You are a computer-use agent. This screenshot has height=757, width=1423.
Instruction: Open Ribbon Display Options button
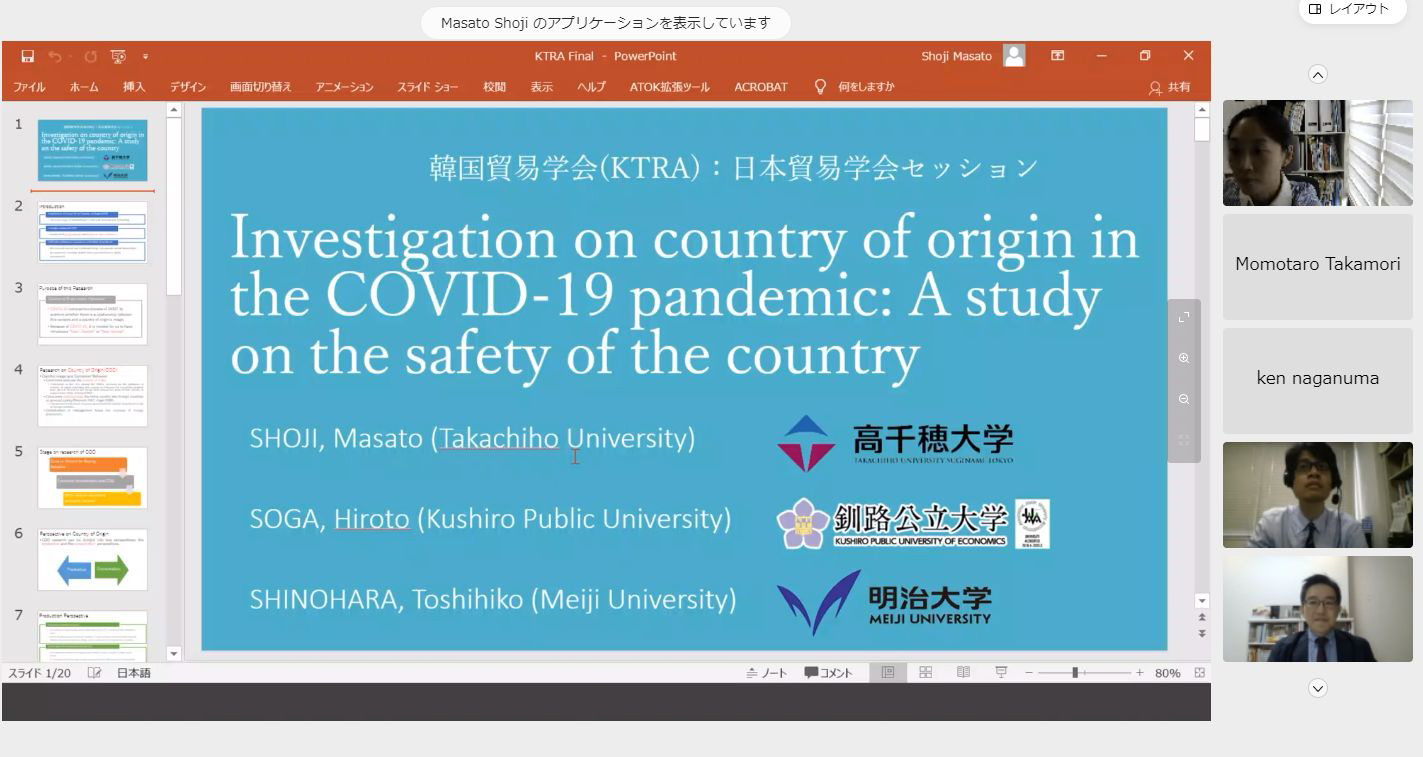coord(1057,56)
